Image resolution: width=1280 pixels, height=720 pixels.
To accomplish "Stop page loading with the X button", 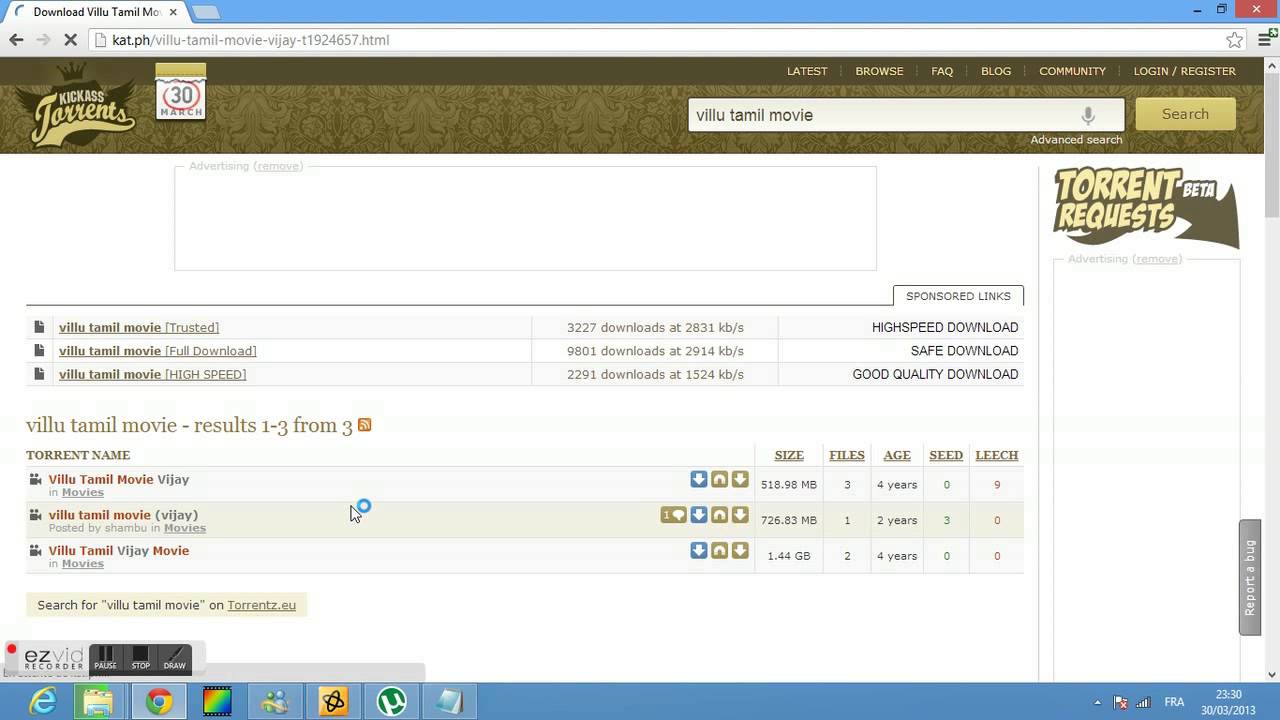I will click(x=69, y=40).
